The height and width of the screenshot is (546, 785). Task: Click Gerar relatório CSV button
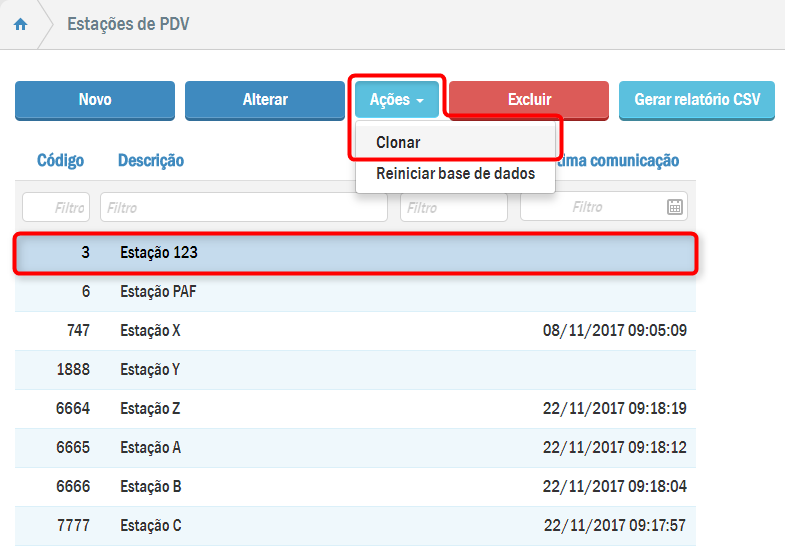697,100
